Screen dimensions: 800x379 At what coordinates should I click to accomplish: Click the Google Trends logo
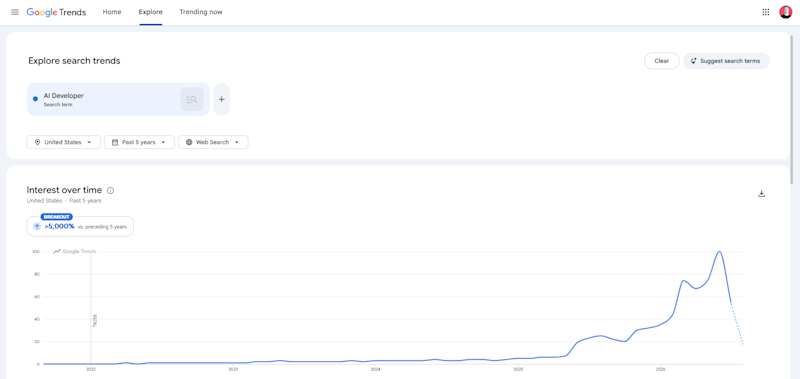pos(56,12)
